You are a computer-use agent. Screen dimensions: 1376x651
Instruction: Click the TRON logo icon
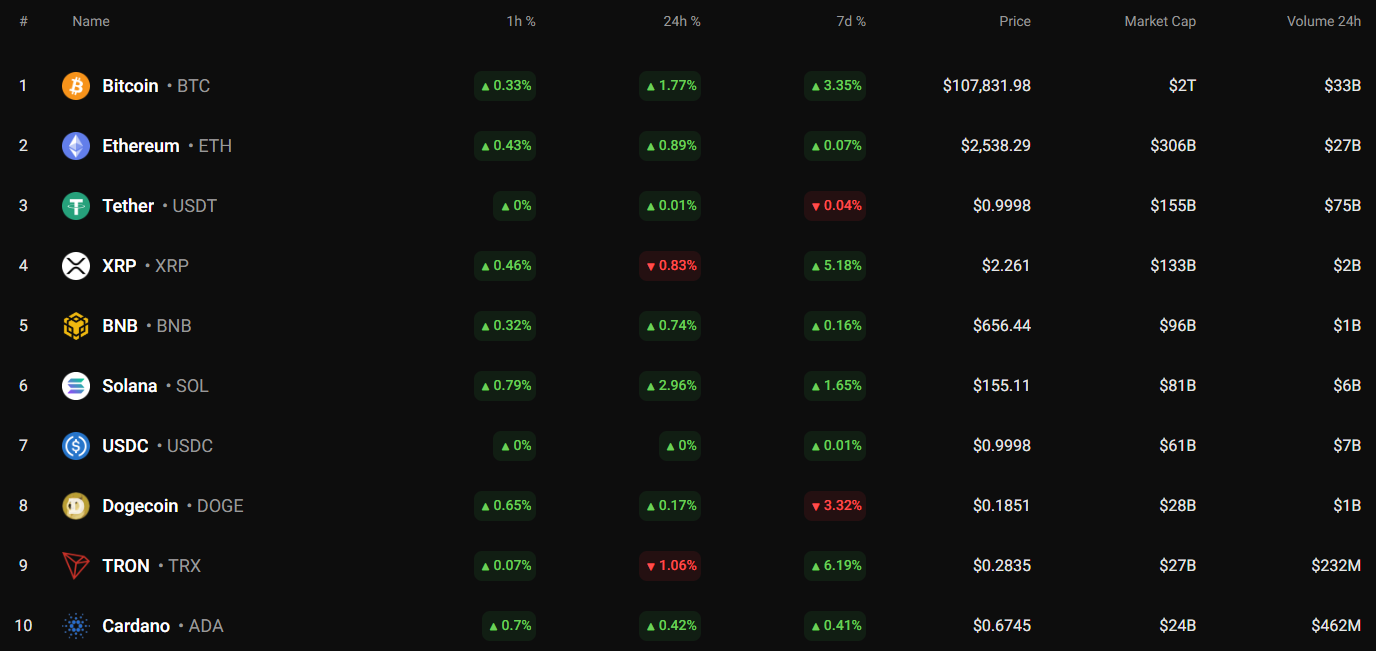(76, 566)
